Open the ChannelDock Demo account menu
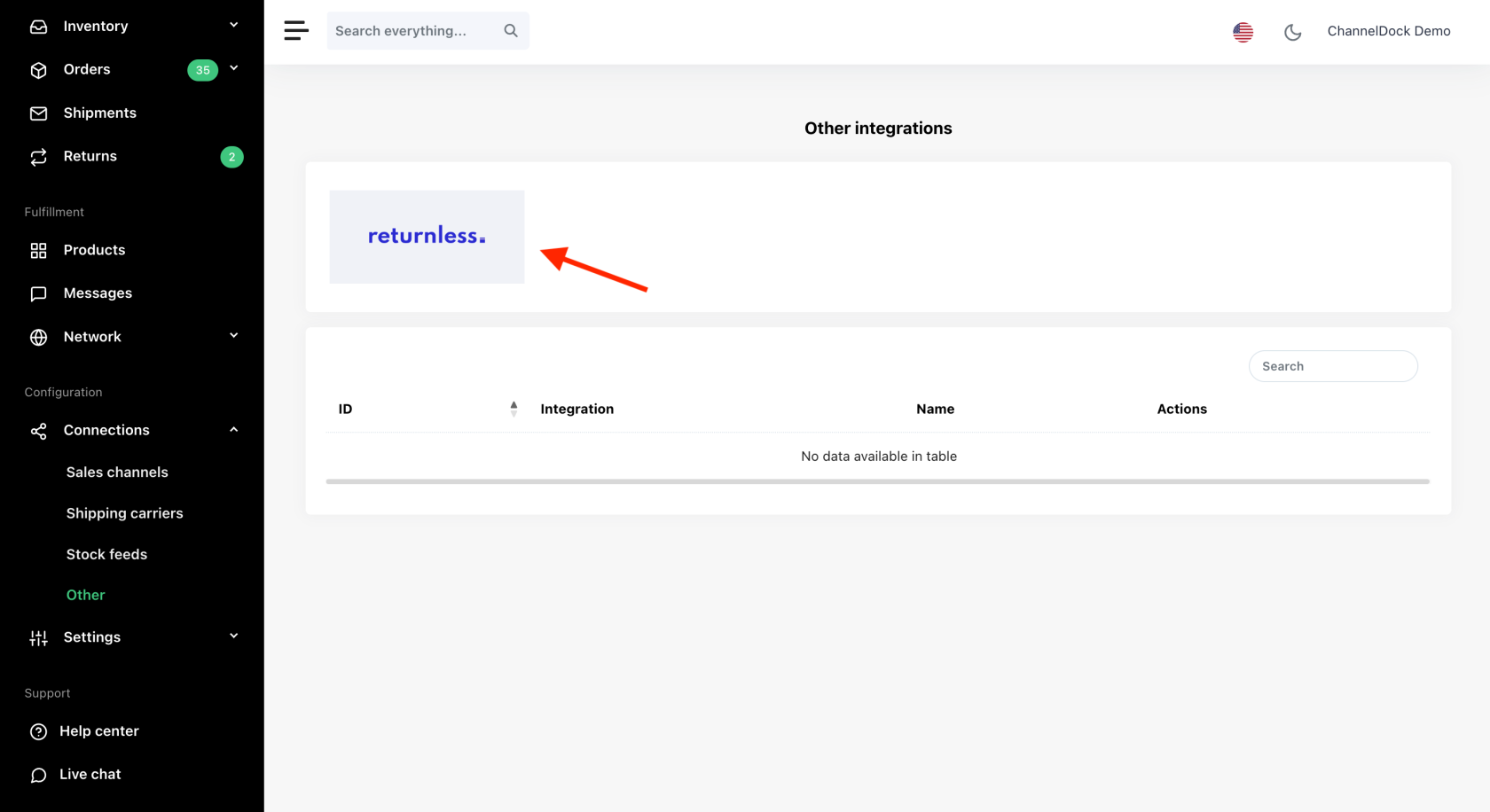Screen dimensions: 1490x812 point(1389,31)
